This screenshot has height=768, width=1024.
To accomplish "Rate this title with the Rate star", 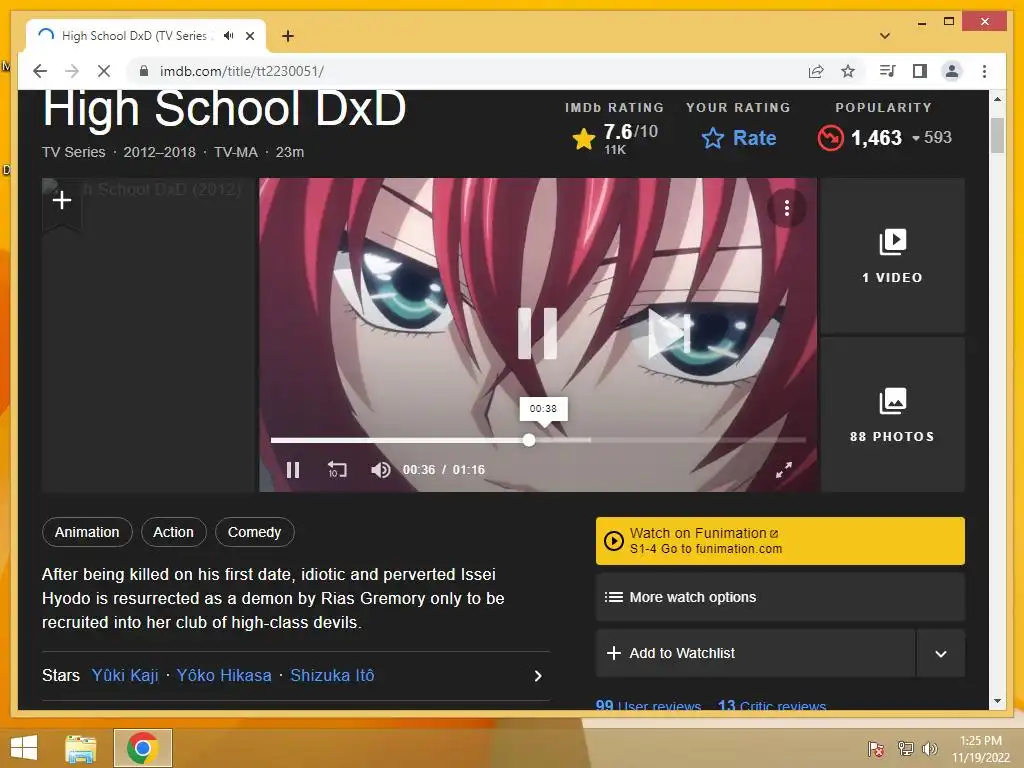I will [x=739, y=138].
